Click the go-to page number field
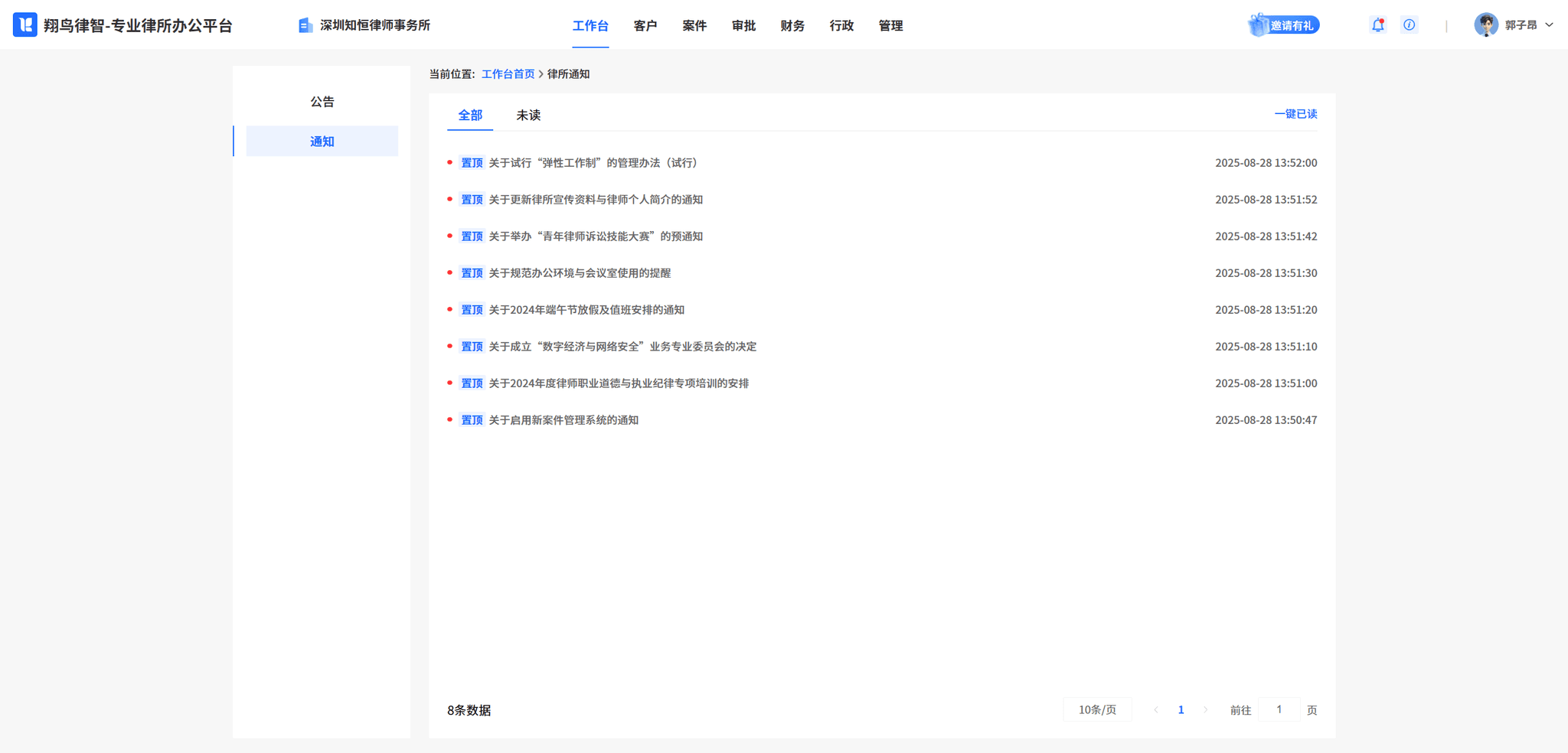 1279,710
